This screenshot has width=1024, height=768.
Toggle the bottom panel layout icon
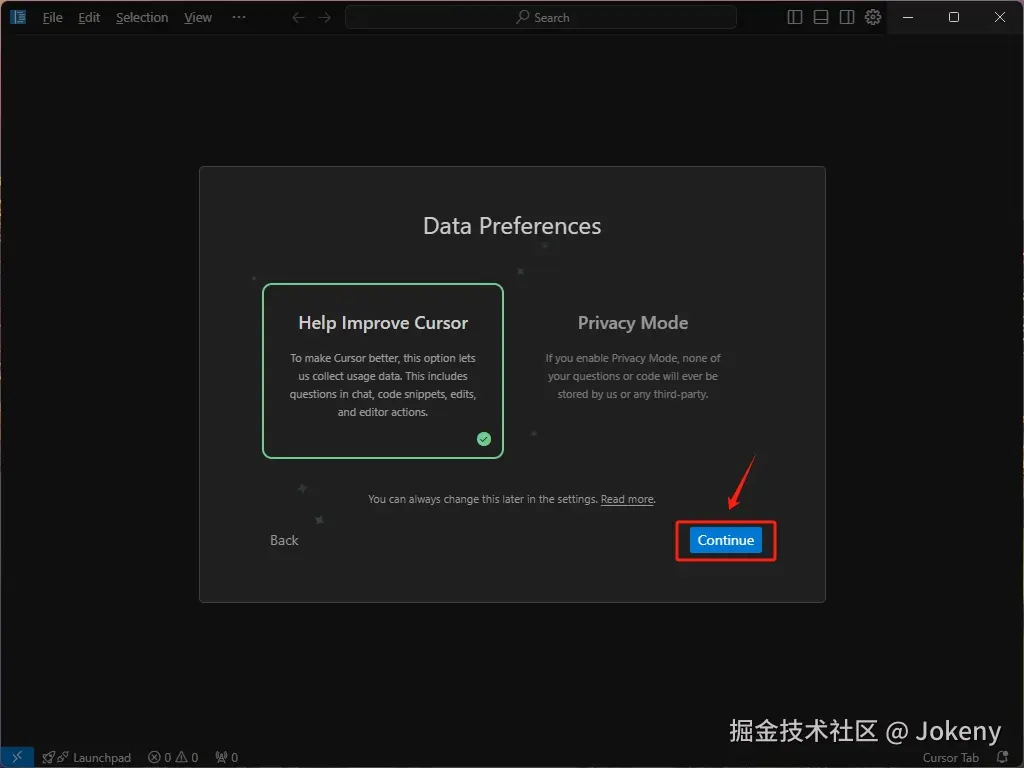(821, 18)
